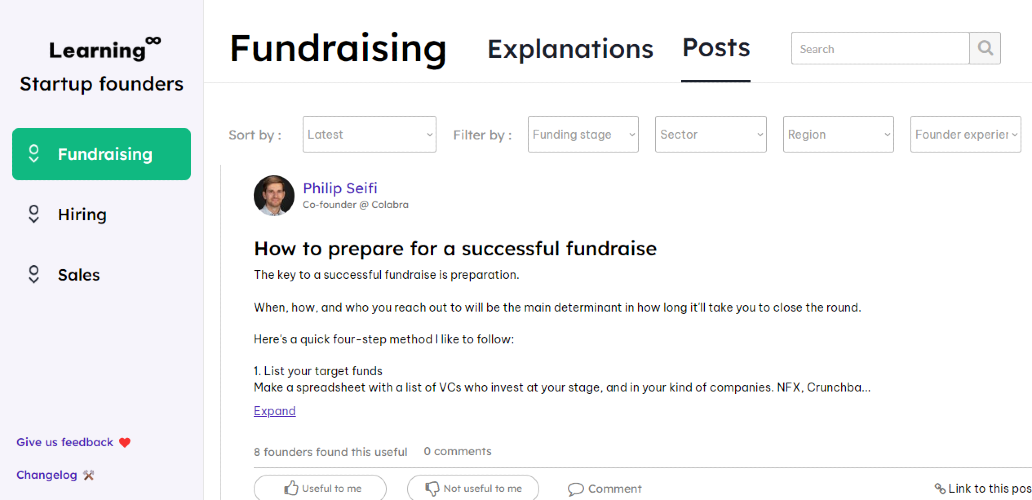Screen dimensions: 1032x500
Task: Open Hiring in the sidebar
Action: coord(82,214)
